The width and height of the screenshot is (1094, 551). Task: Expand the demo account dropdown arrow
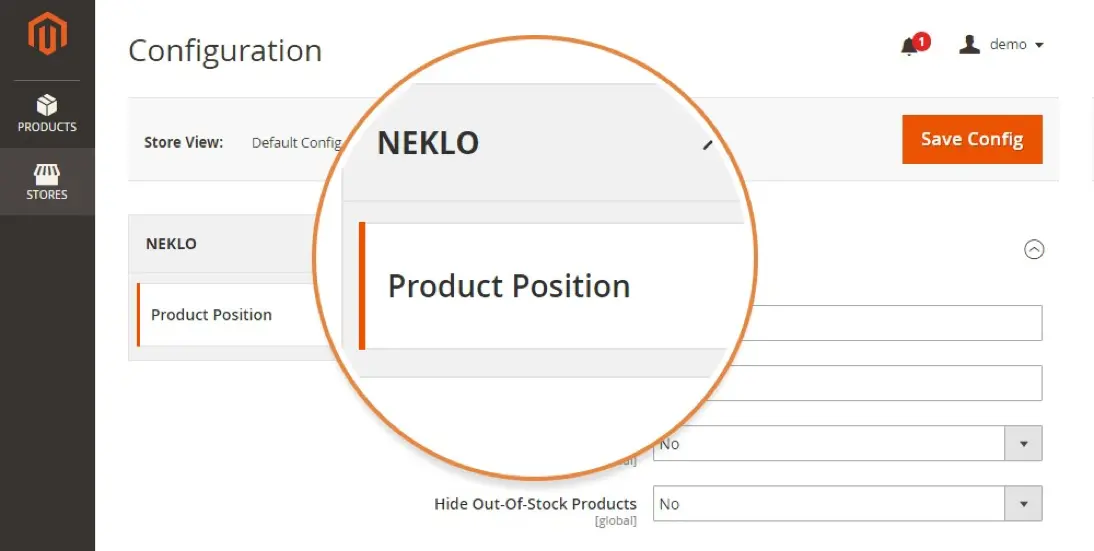point(1039,45)
